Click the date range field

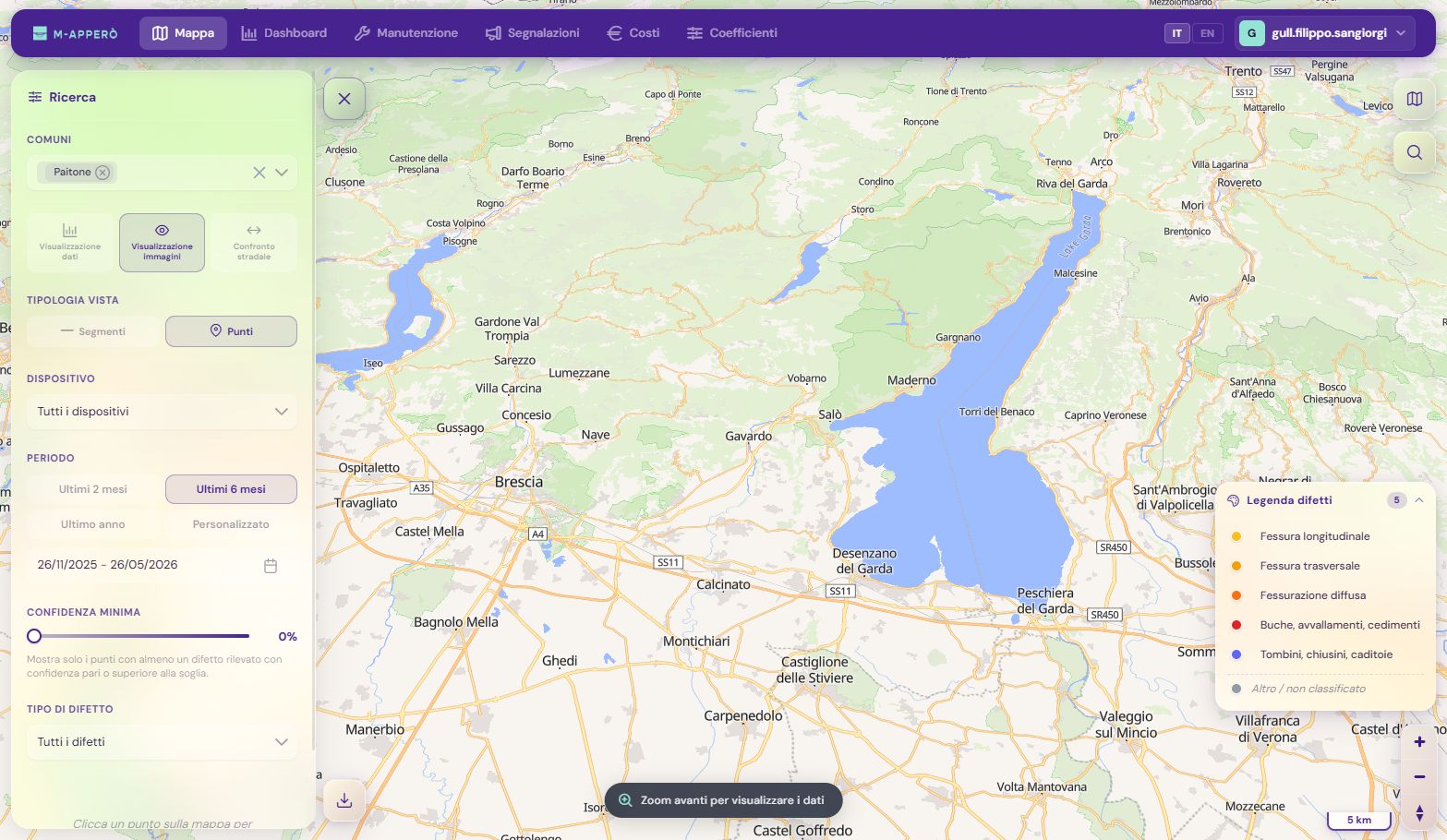click(162, 565)
